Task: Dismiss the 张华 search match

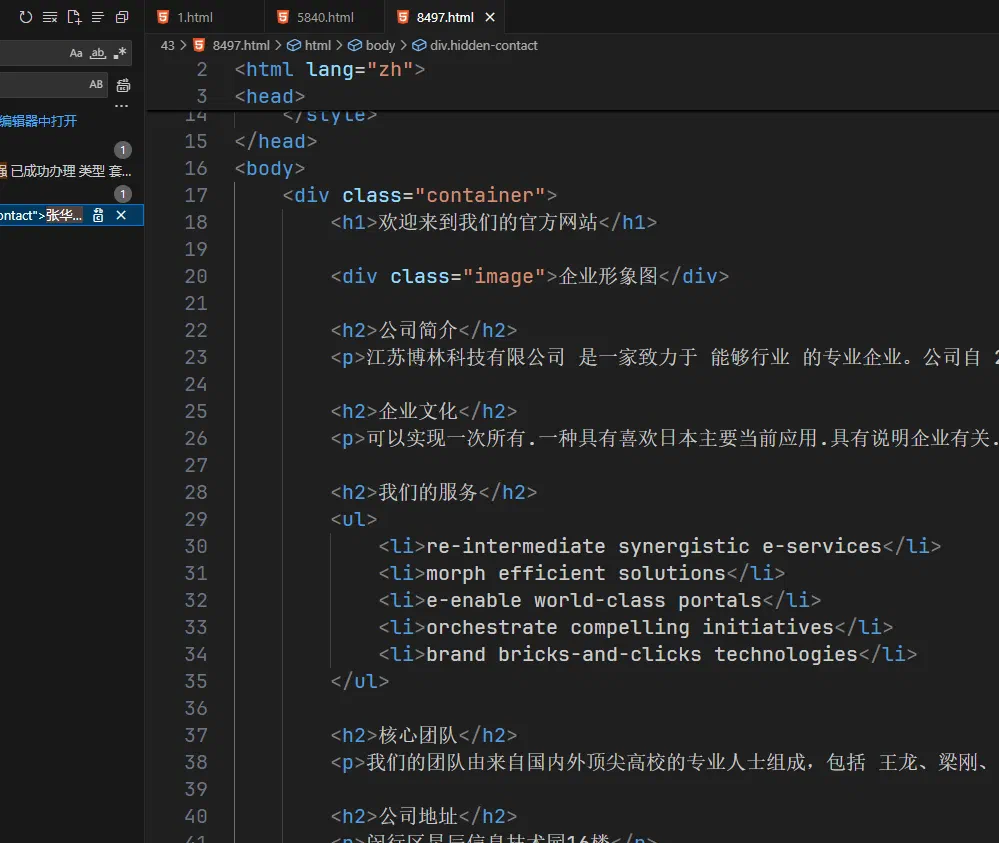Action: (121, 215)
